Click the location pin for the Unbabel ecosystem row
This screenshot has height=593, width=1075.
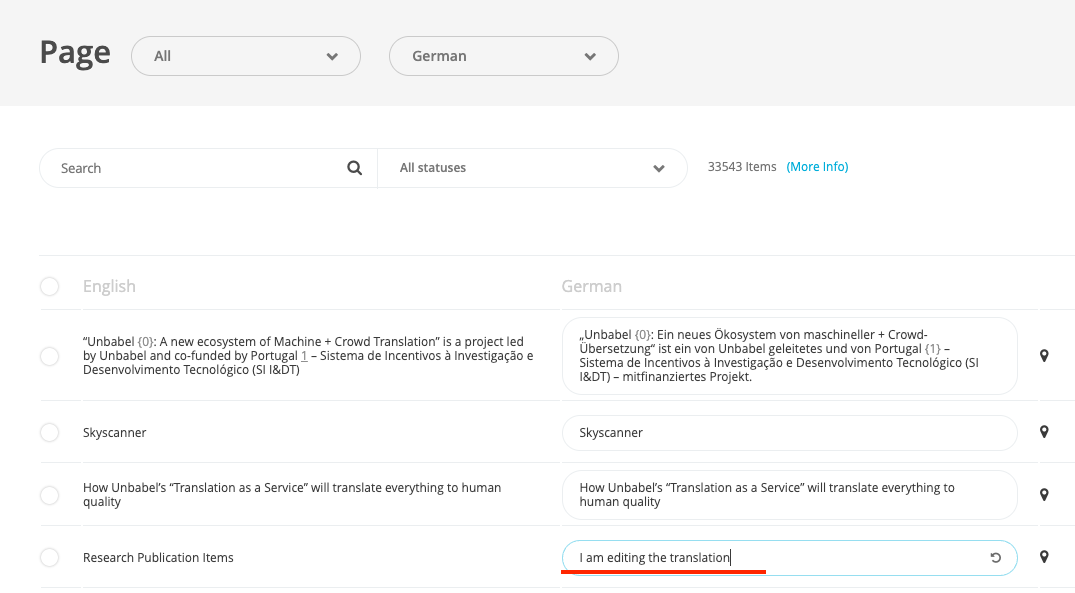pyautogui.click(x=1044, y=356)
